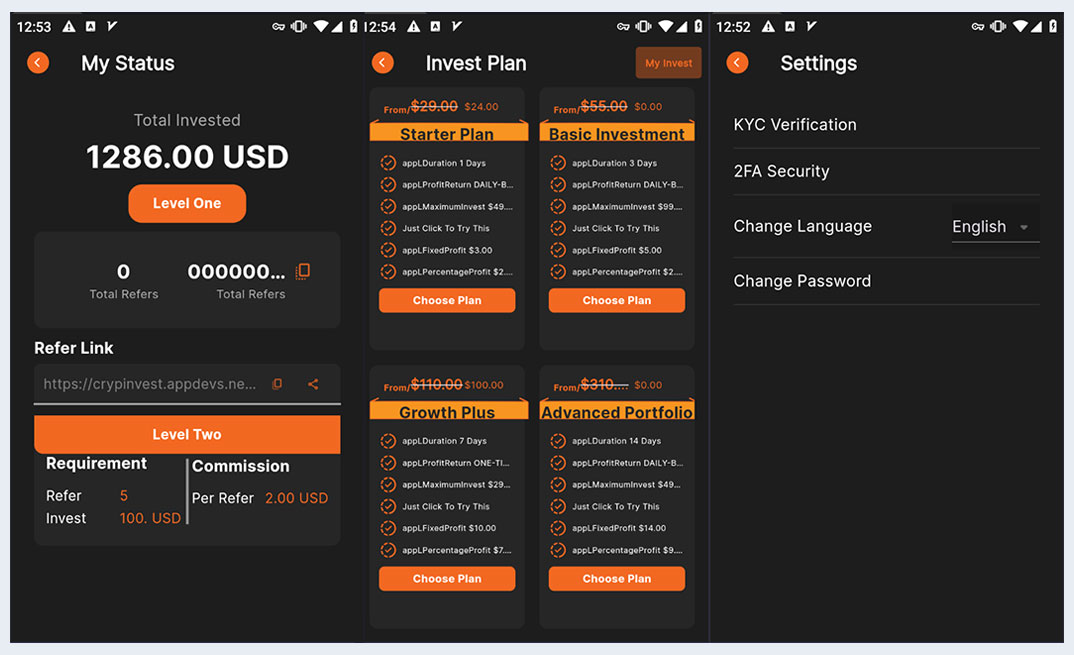The height and width of the screenshot is (655, 1074).
Task: Open the My Invest page
Action: coord(668,63)
